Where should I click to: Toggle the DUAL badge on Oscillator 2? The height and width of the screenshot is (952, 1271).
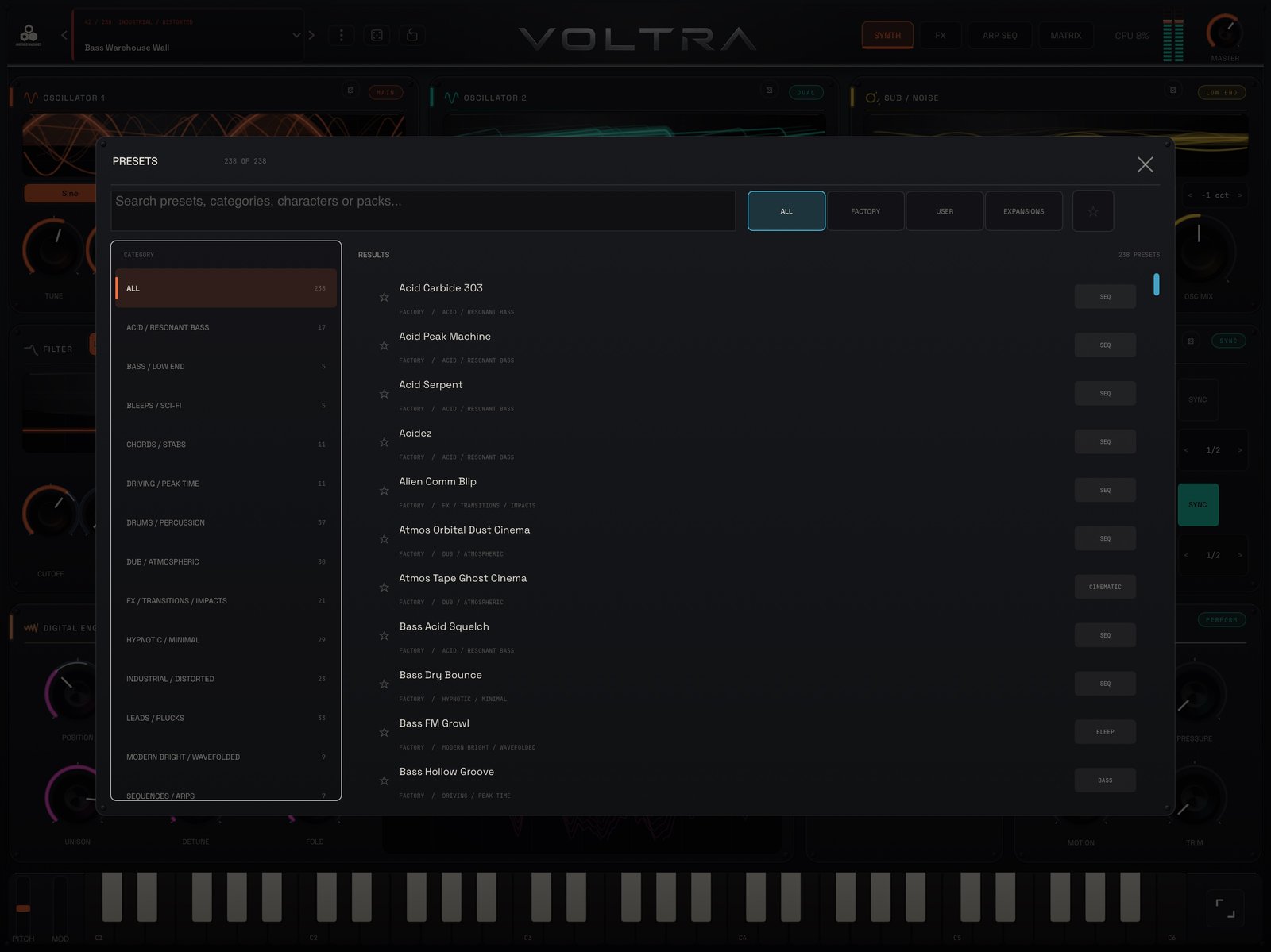(x=805, y=93)
